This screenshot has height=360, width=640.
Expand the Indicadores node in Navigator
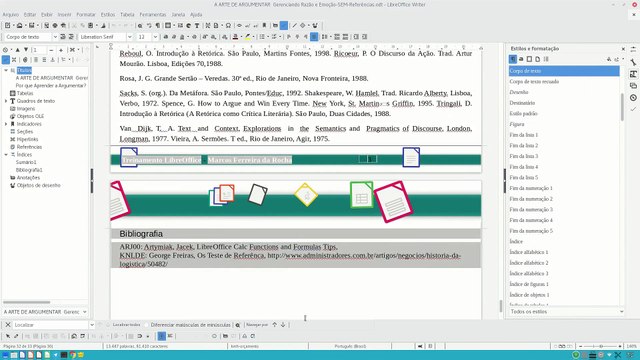[x=6, y=124]
